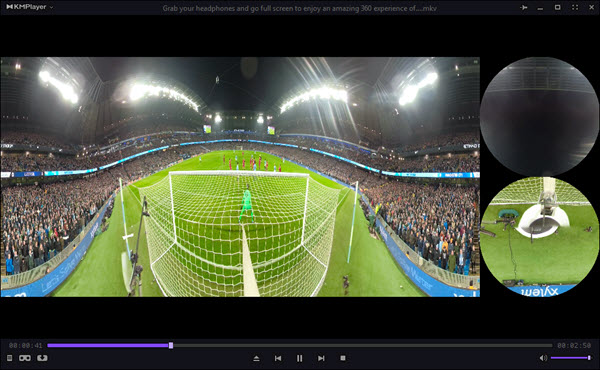Viewport: 600px width, 370px height.
Task: Open file with the eject button
Action: pos(256,358)
